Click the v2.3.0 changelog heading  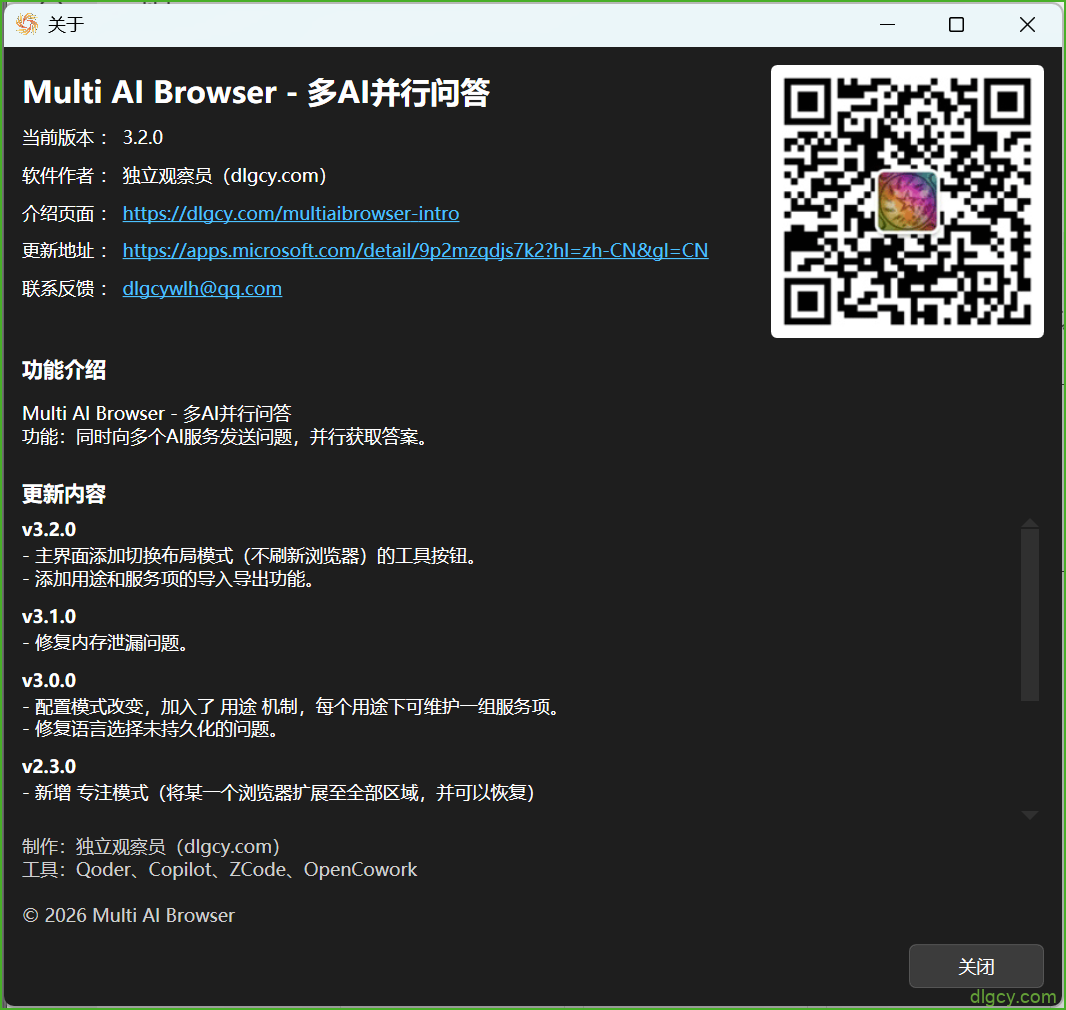pyautogui.click(x=49, y=767)
